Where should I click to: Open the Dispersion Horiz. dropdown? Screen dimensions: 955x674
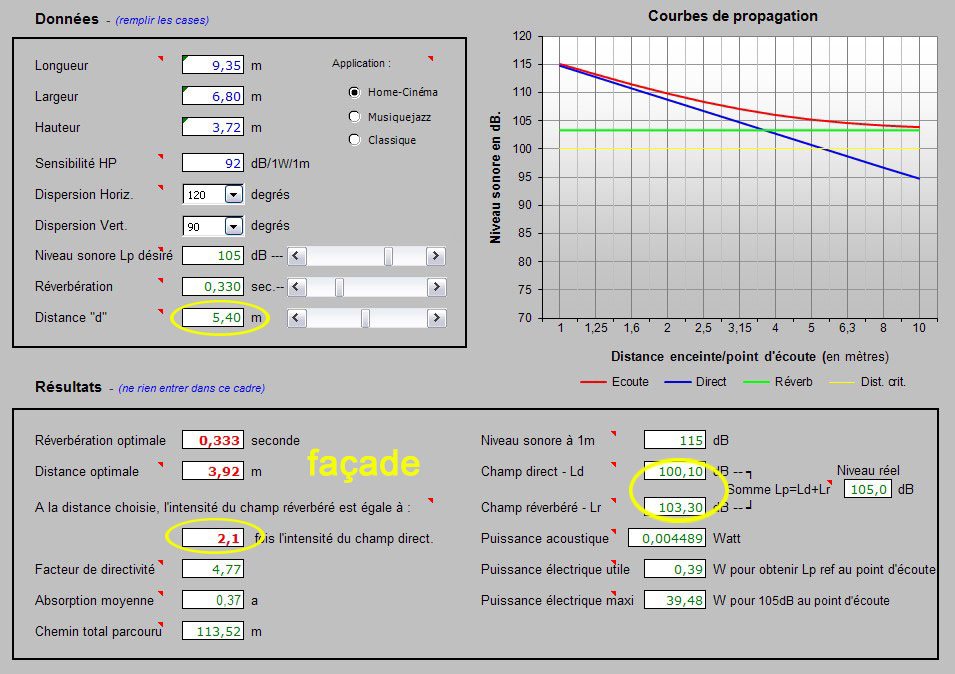(x=233, y=195)
